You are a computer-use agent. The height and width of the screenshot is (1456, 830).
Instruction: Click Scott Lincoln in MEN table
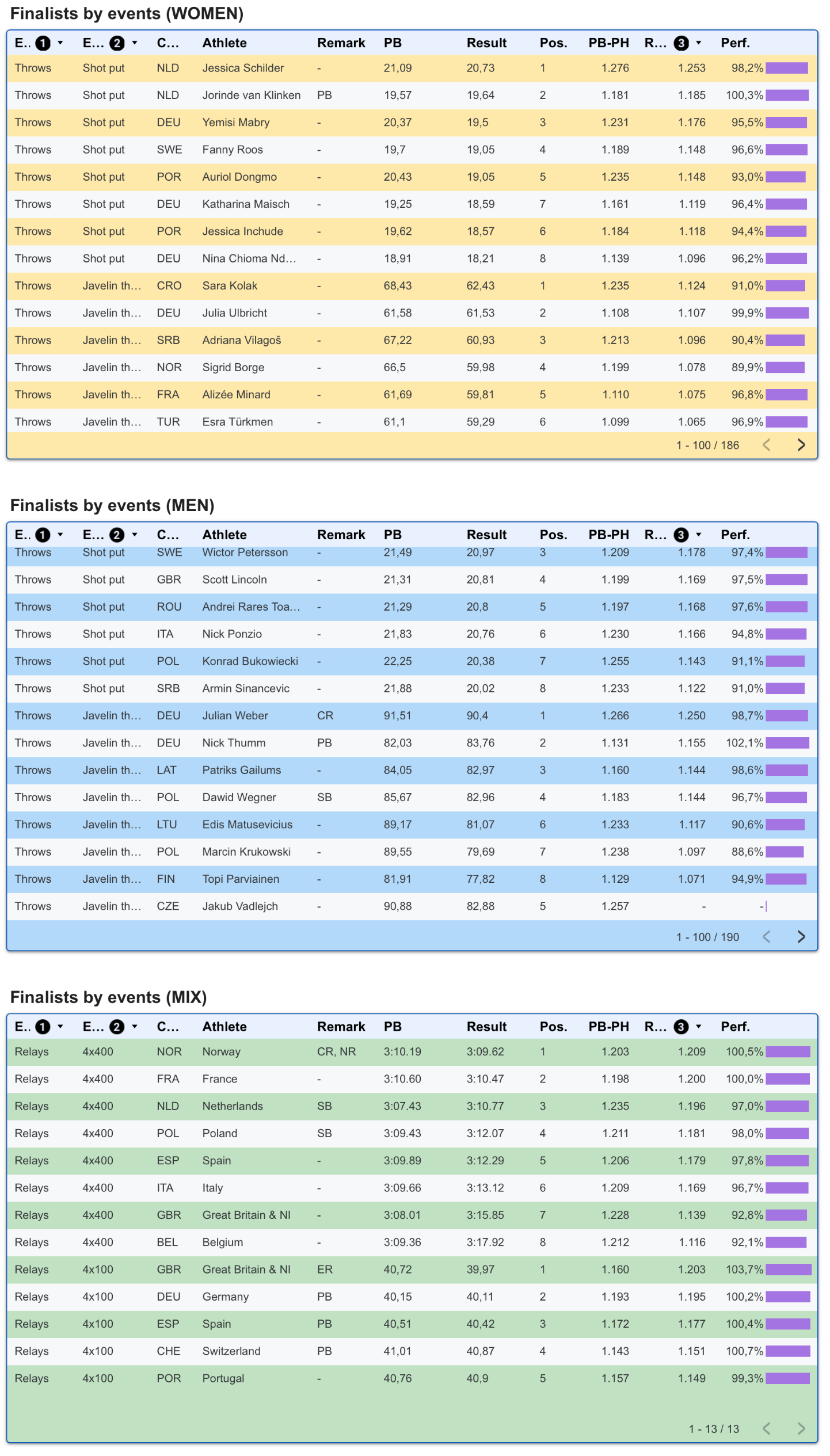pos(234,580)
